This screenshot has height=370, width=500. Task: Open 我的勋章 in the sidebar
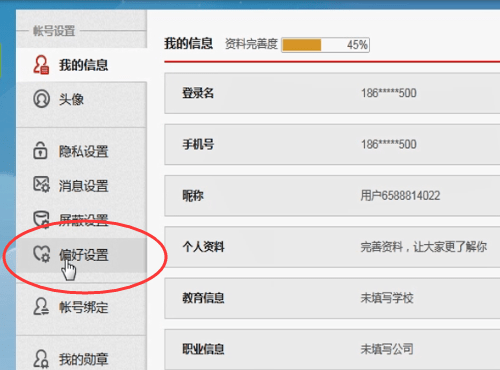point(82,359)
